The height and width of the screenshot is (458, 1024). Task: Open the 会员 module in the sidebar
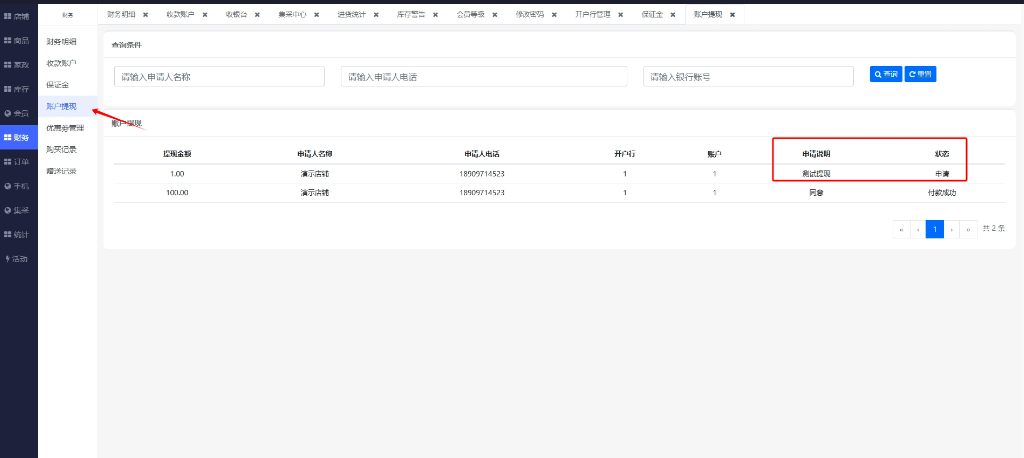click(18, 113)
